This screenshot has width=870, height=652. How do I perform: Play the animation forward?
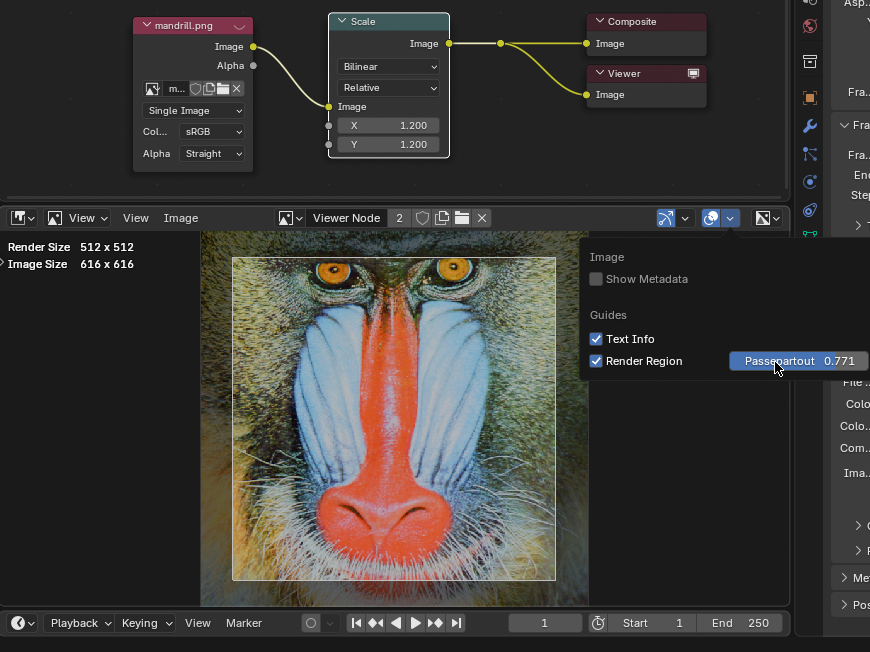click(416, 623)
